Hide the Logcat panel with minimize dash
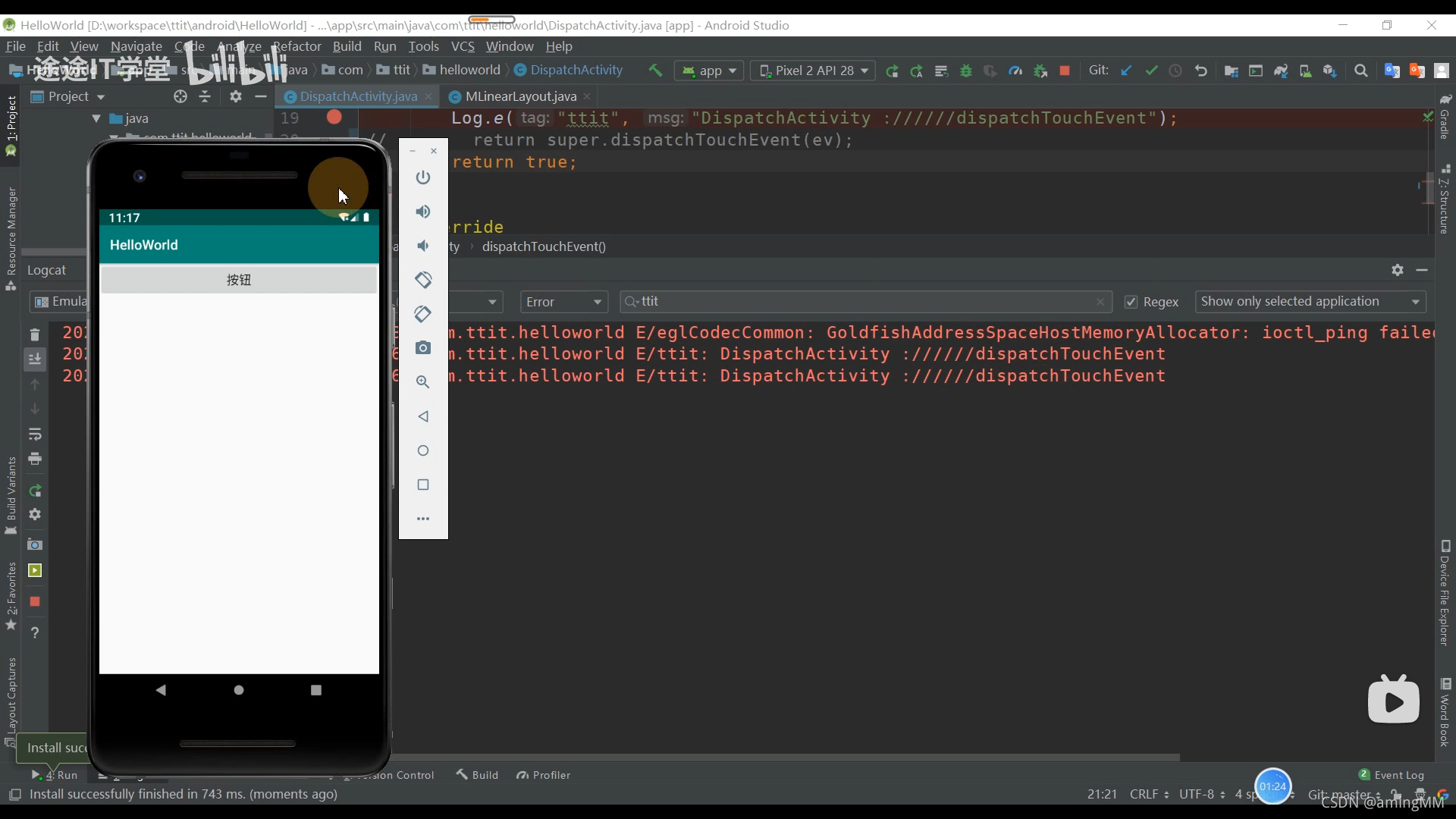Viewport: 1456px width, 819px height. 1422,270
